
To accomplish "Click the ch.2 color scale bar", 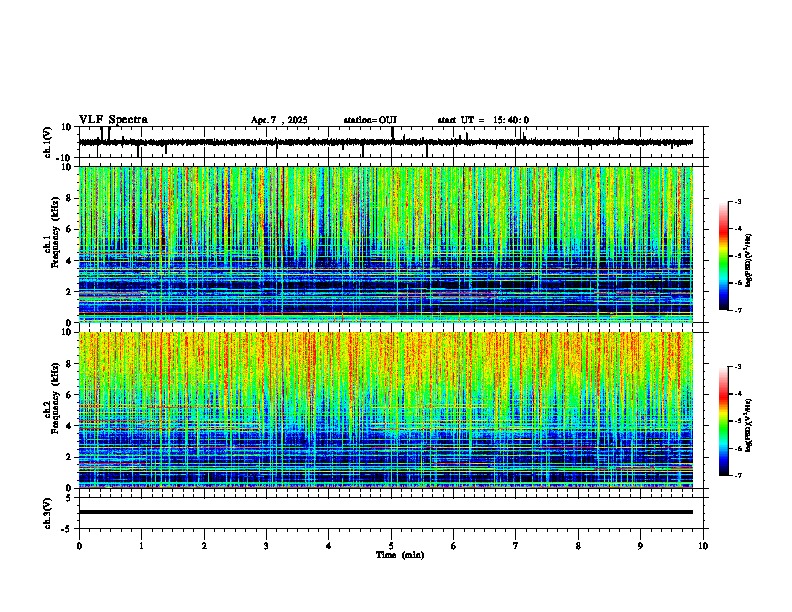I will click(724, 421).
